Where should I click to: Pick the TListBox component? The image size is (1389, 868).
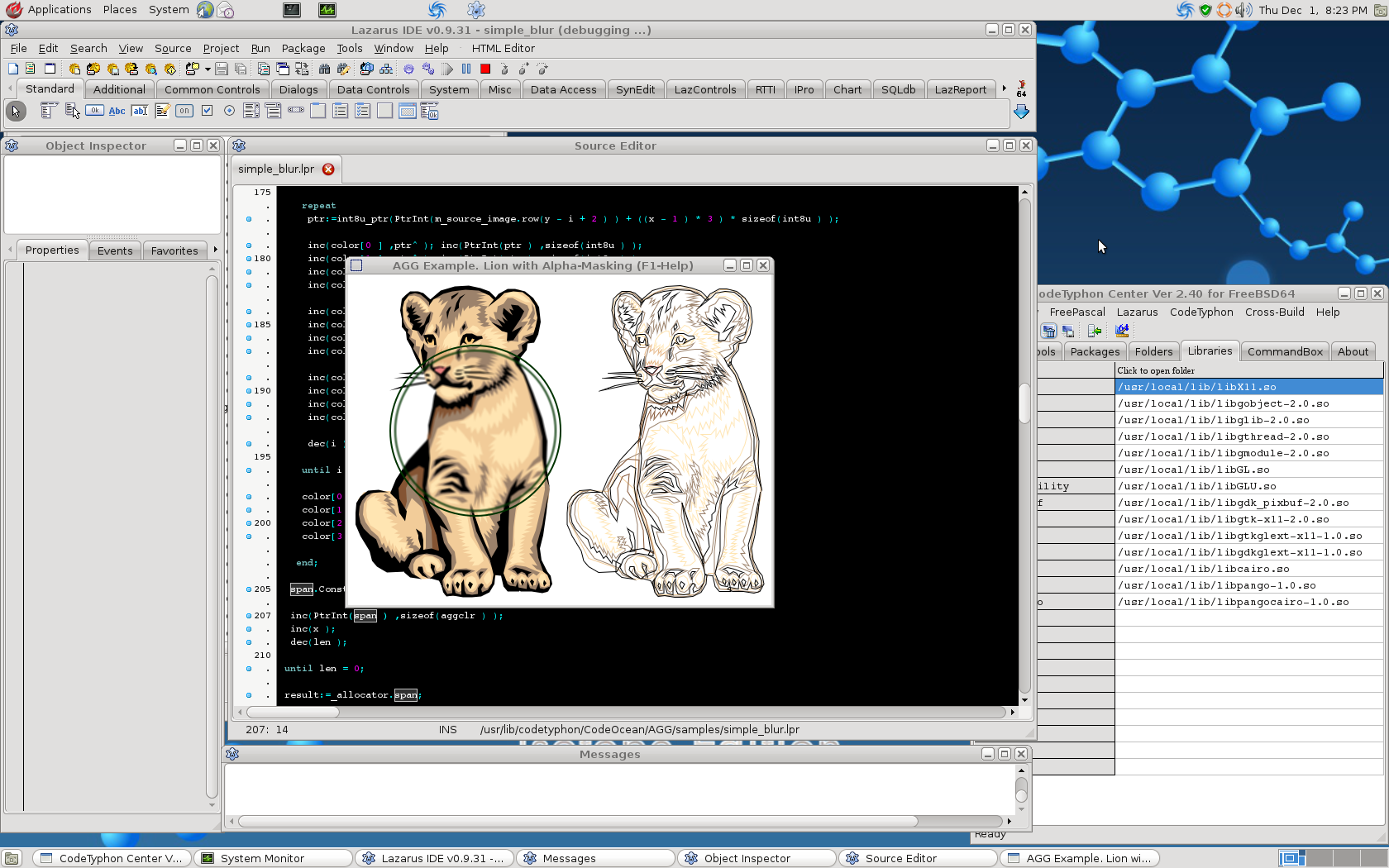click(251, 111)
